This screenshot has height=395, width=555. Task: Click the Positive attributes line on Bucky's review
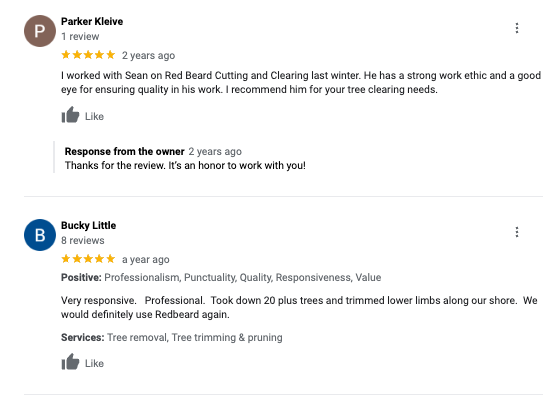pos(221,277)
